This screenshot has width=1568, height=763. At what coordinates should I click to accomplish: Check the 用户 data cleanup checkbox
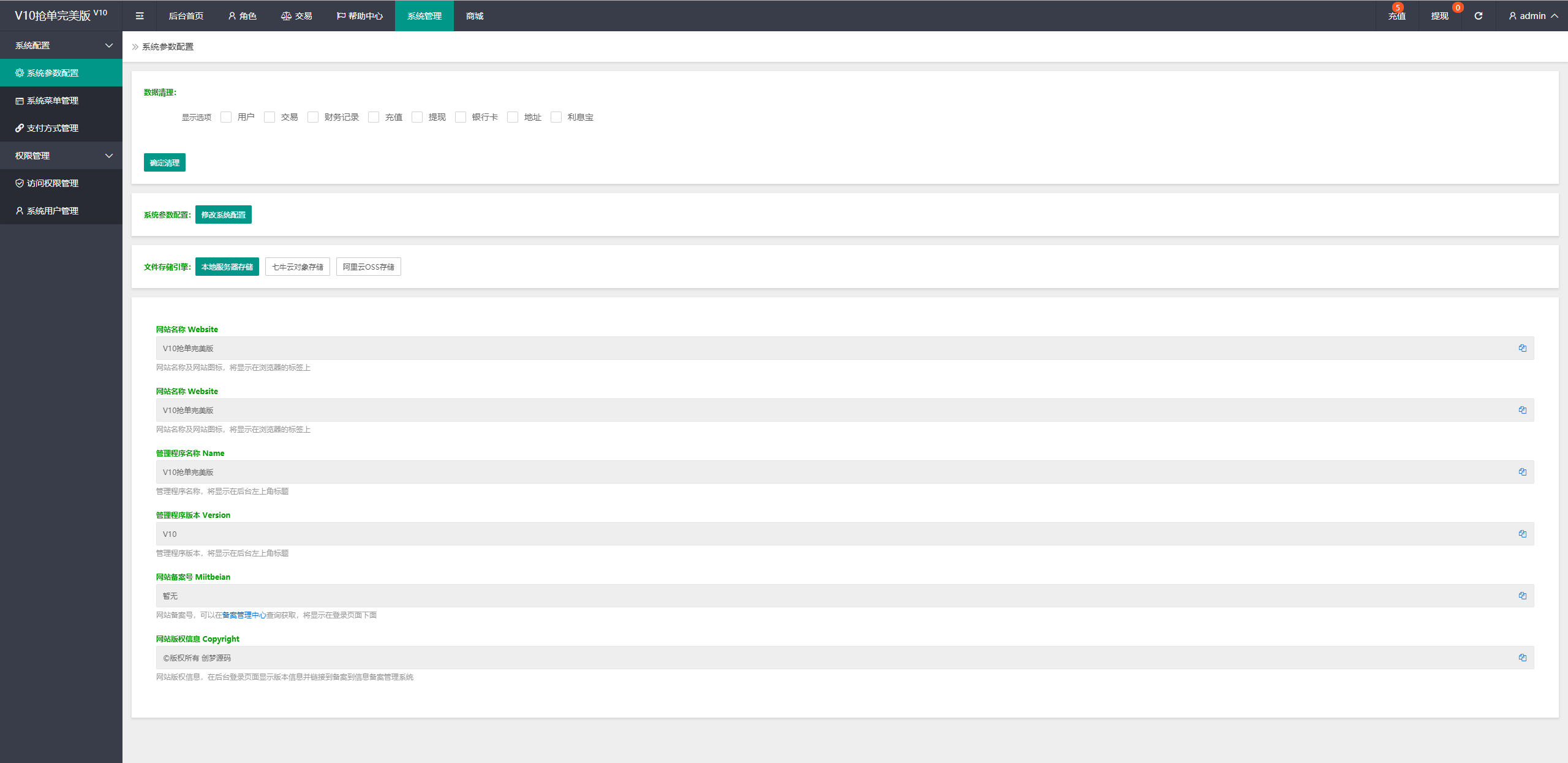(226, 117)
